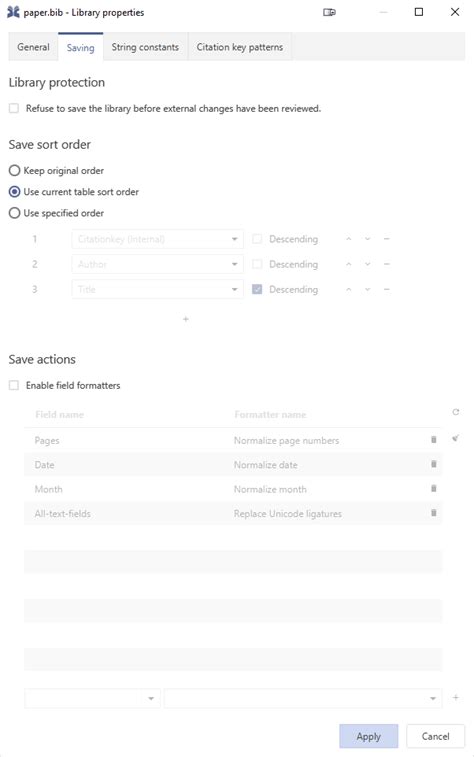Select Keep original order option
Viewport: 474px width, 757px height.
point(14,170)
